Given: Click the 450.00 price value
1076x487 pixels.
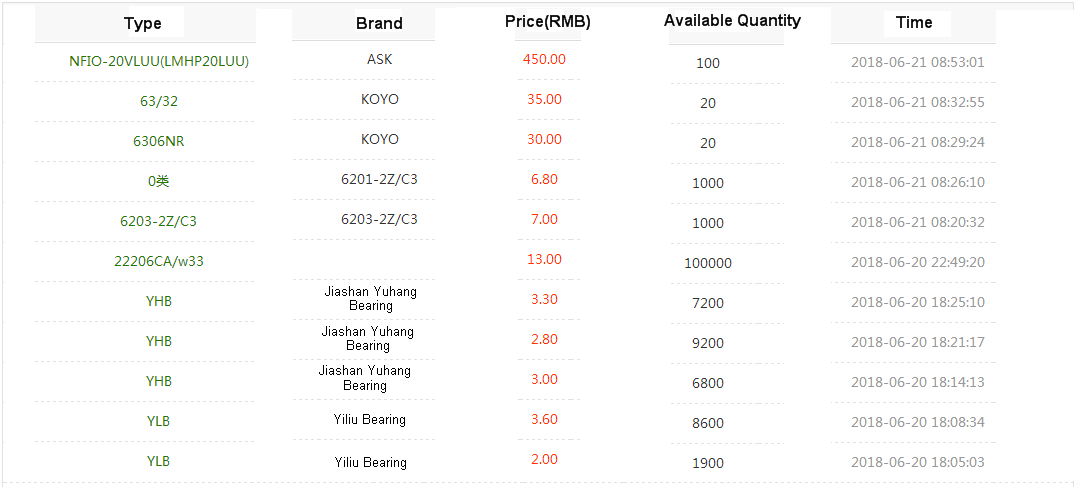Looking at the screenshot, I should 544,59.
